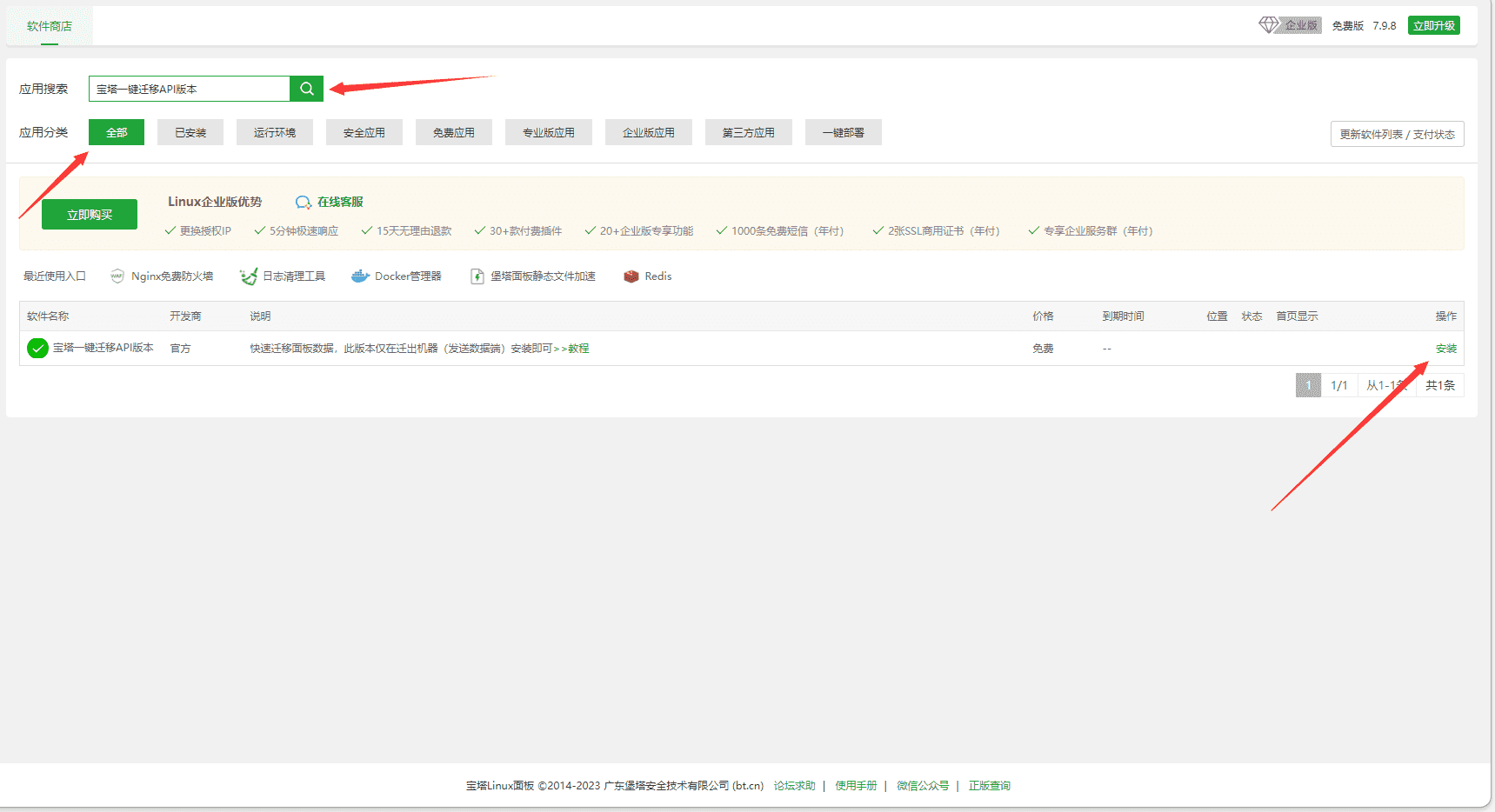
Task: Click 安装 link for the migration plugin
Action: tap(1446, 349)
